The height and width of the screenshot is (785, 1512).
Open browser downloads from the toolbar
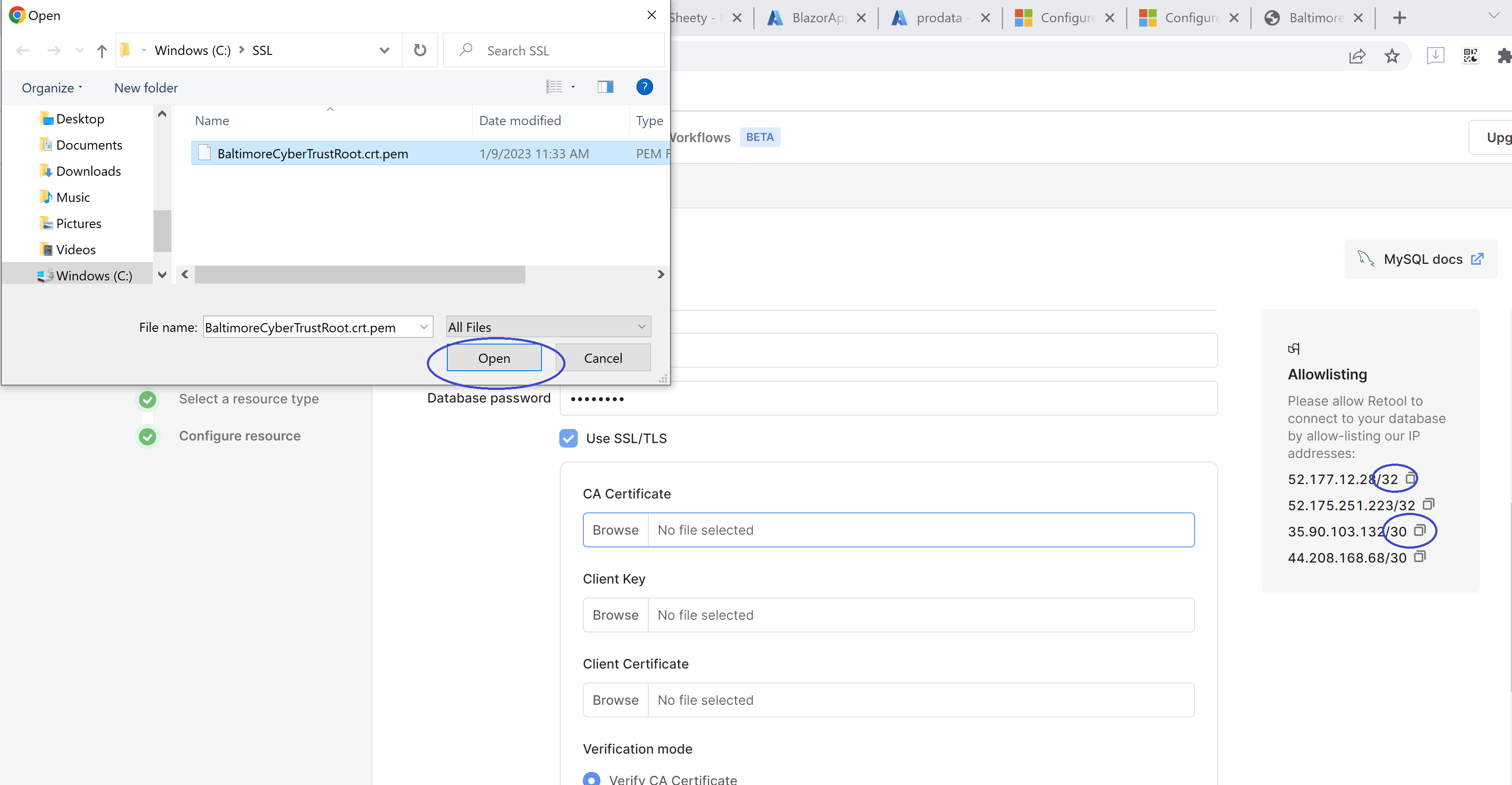pyautogui.click(x=1435, y=56)
